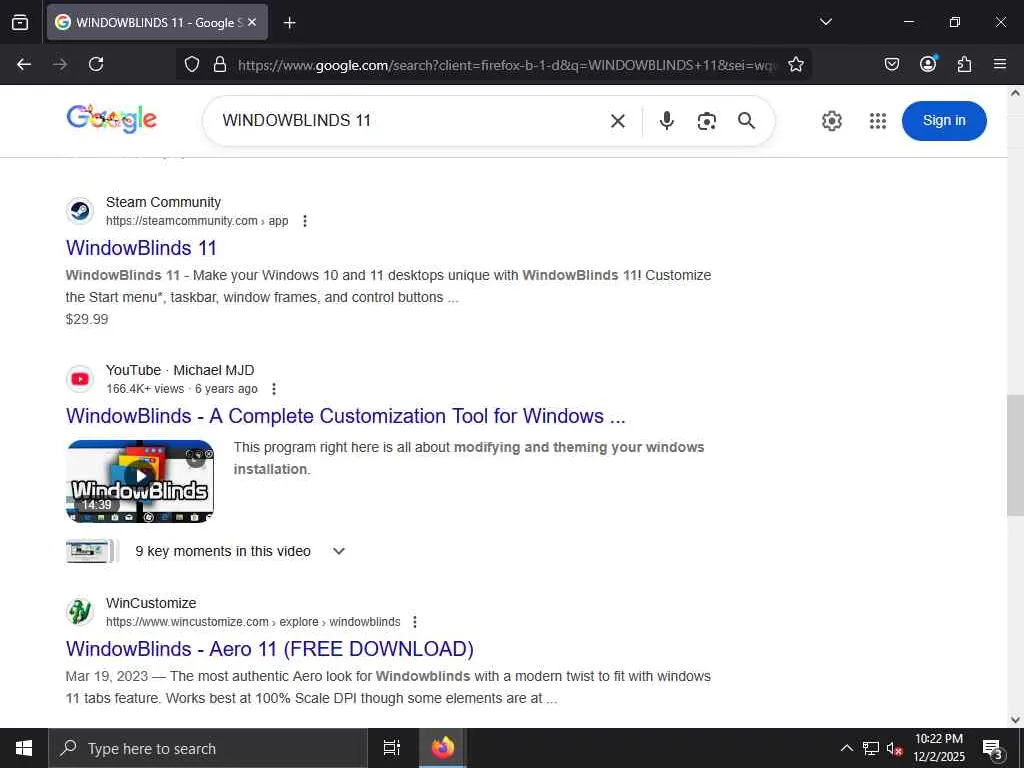Open the extensions puzzle icon

(964, 64)
